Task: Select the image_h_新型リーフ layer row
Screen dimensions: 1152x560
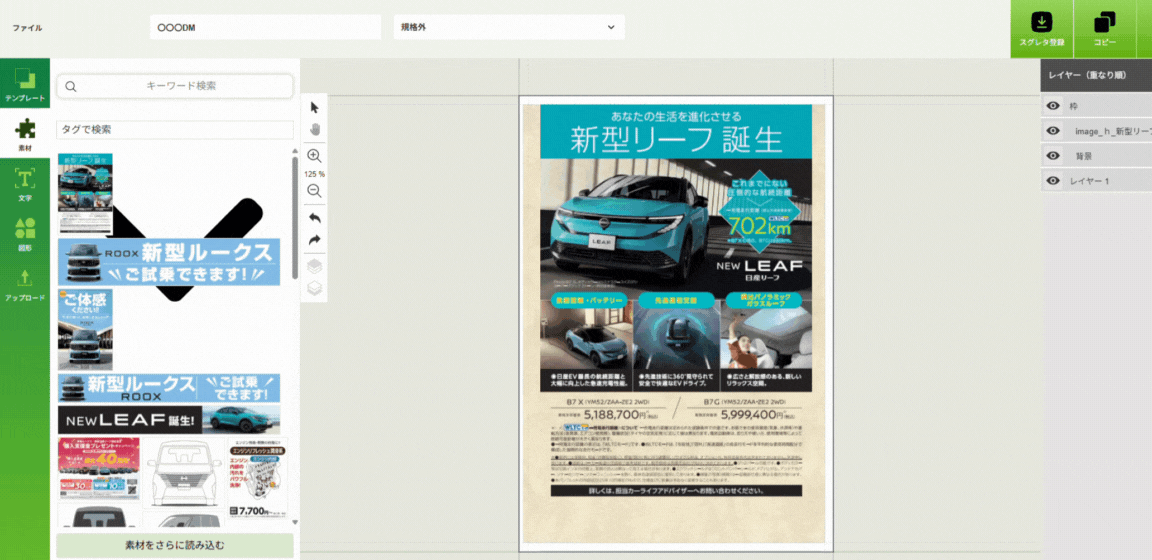Action: point(1110,131)
